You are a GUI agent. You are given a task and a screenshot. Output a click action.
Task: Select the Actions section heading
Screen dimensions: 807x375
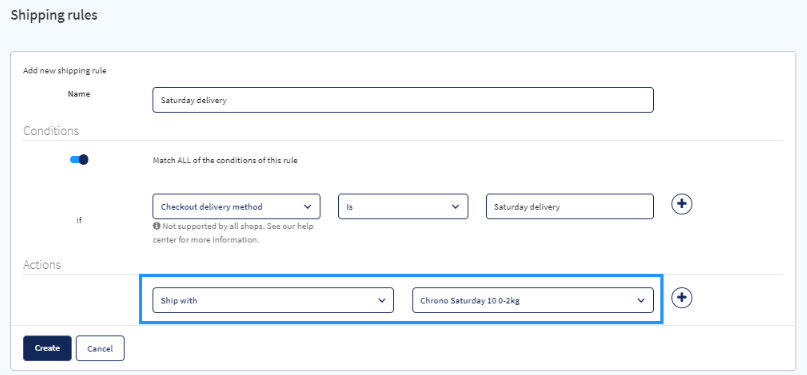tap(42, 265)
